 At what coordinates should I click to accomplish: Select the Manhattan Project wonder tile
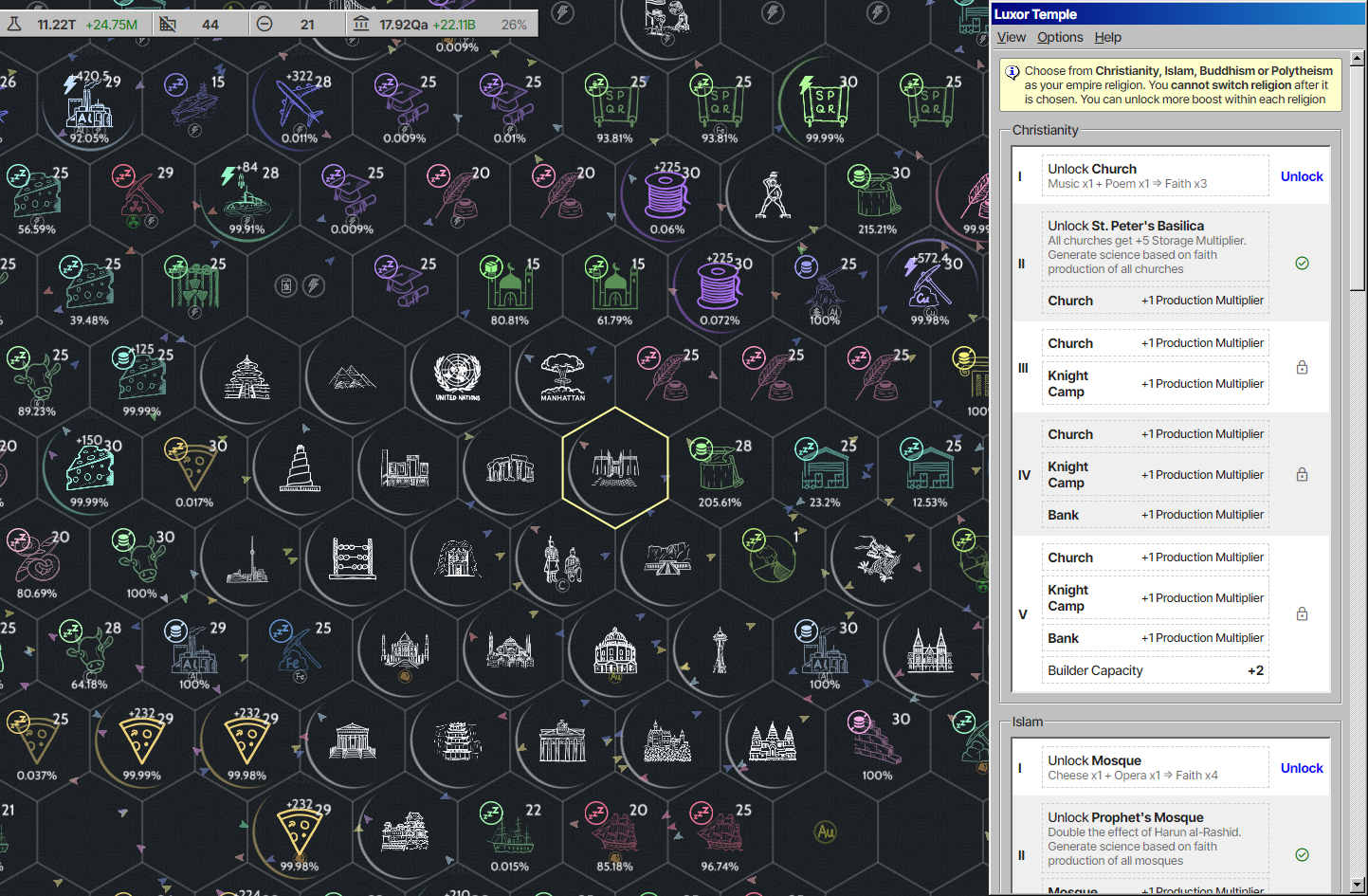click(563, 376)
